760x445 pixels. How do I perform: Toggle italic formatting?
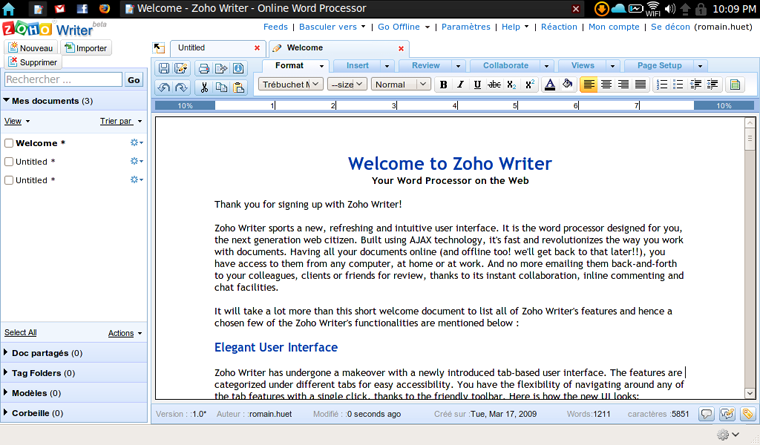click(460, 84)
